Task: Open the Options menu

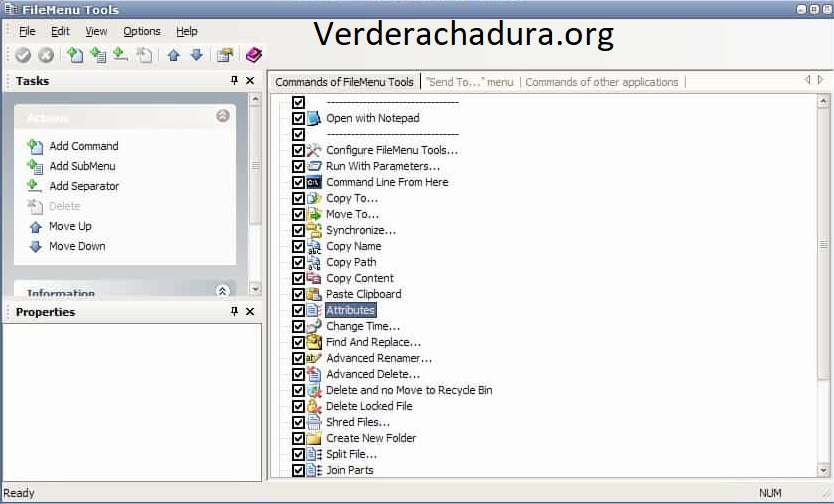Action: pyautogui.click(x=141, y=31)
